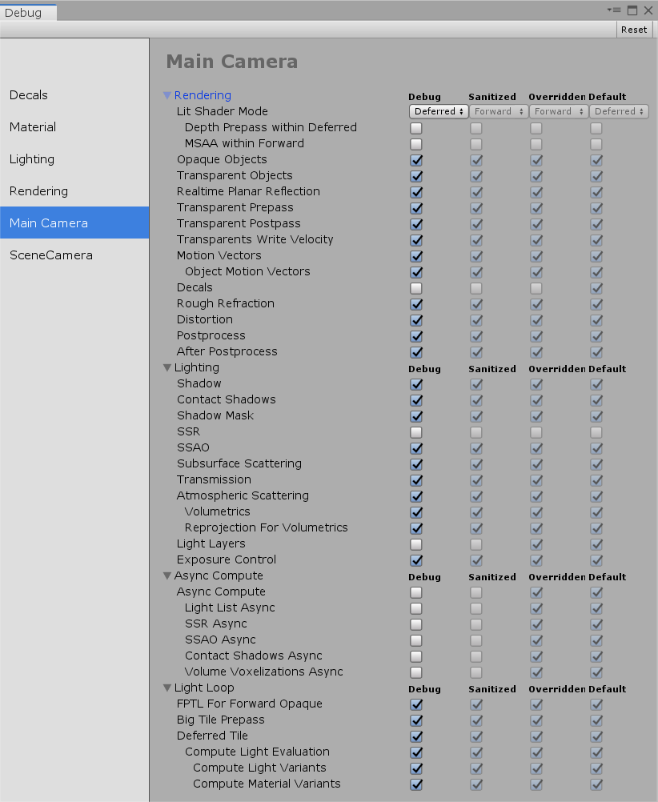This screenshot has height=802, width=658.
Task: Select the Debug window tab
Action: [25, 13]
